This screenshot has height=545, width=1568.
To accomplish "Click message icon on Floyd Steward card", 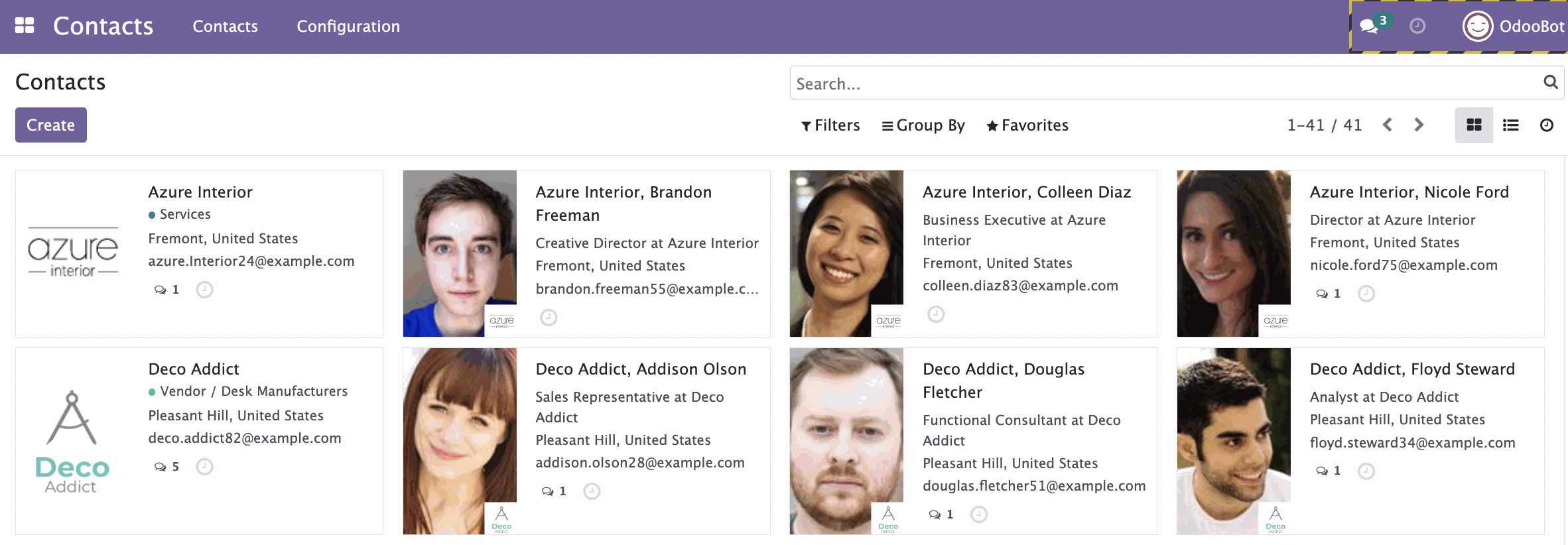I will tap(1322, 471).
